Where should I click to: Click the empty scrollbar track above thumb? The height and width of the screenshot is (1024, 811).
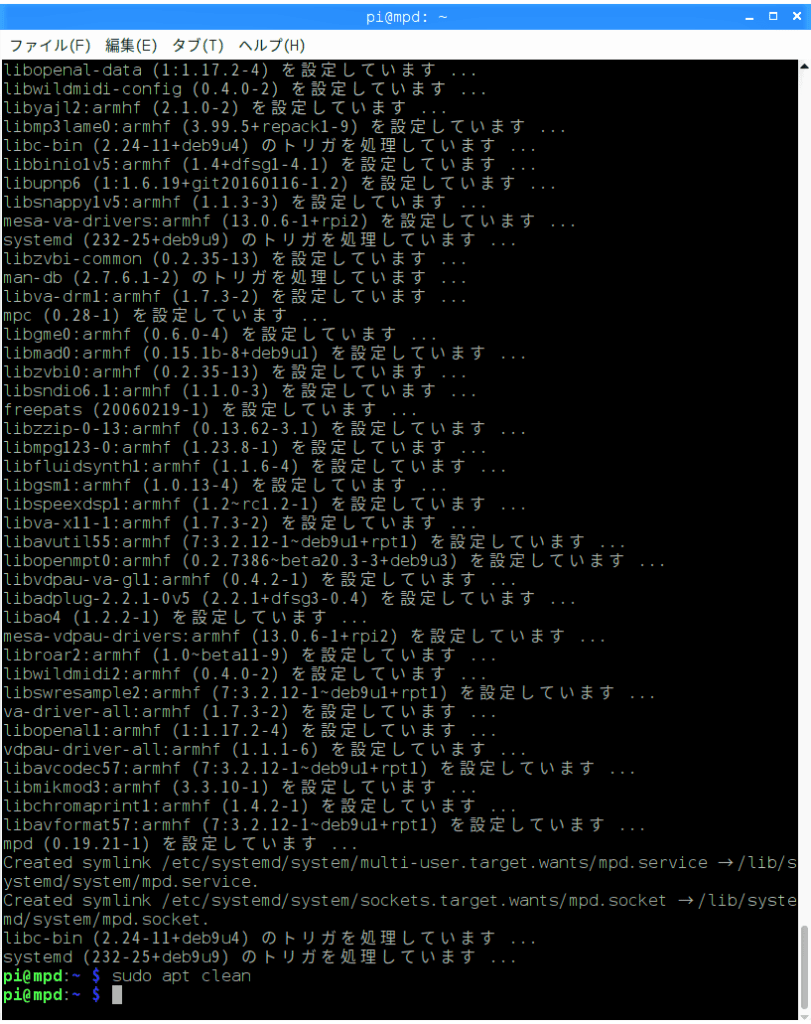click(x=804, y=496)
